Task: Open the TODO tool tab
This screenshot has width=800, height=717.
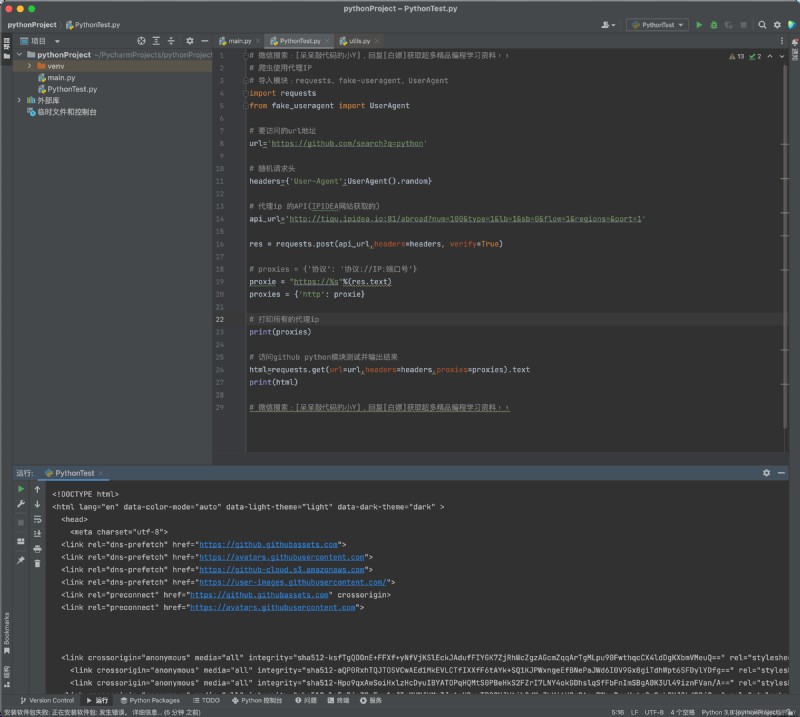Action: (x=206, y=700)
